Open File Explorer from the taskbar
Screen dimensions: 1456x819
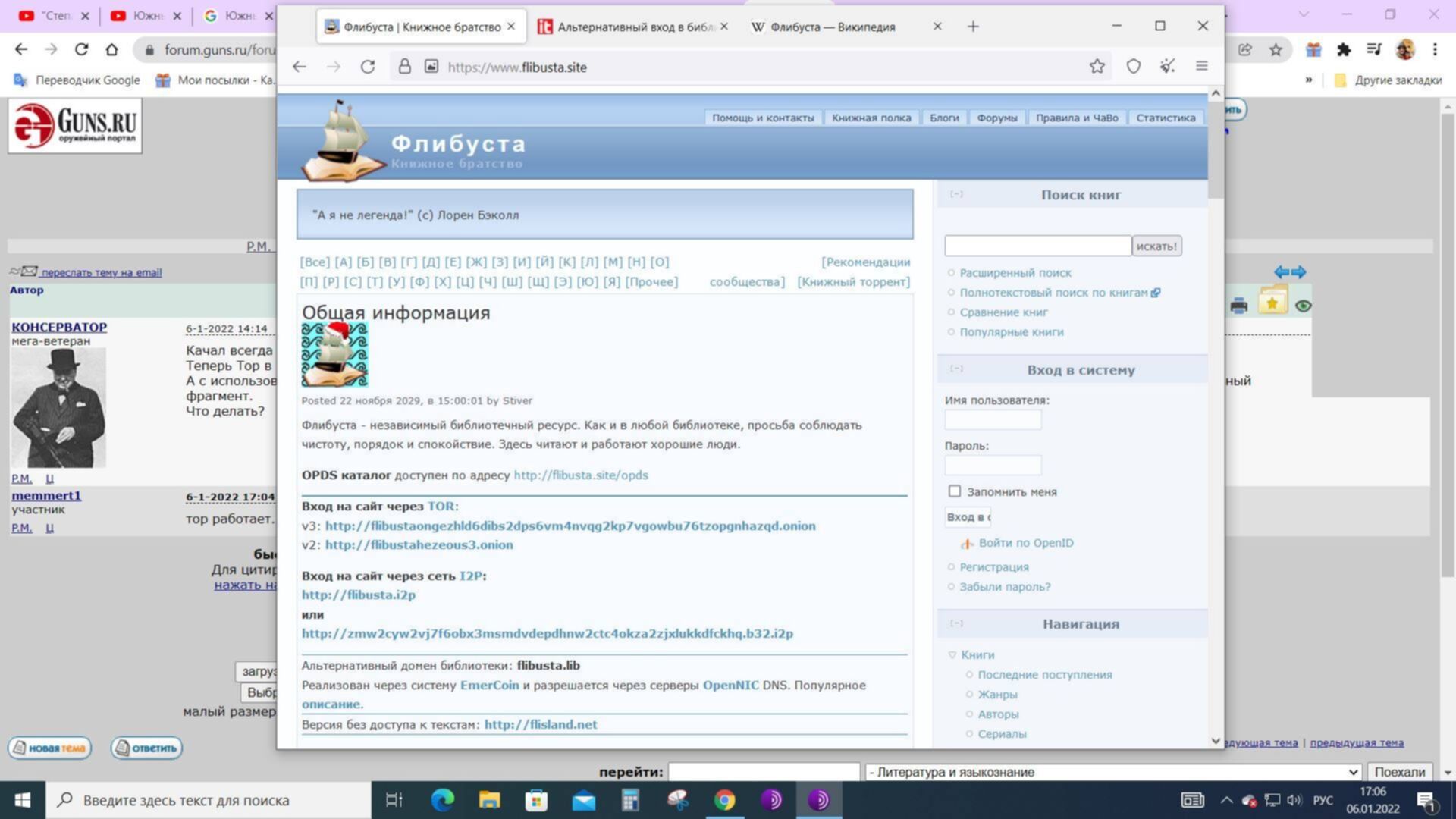489,800
